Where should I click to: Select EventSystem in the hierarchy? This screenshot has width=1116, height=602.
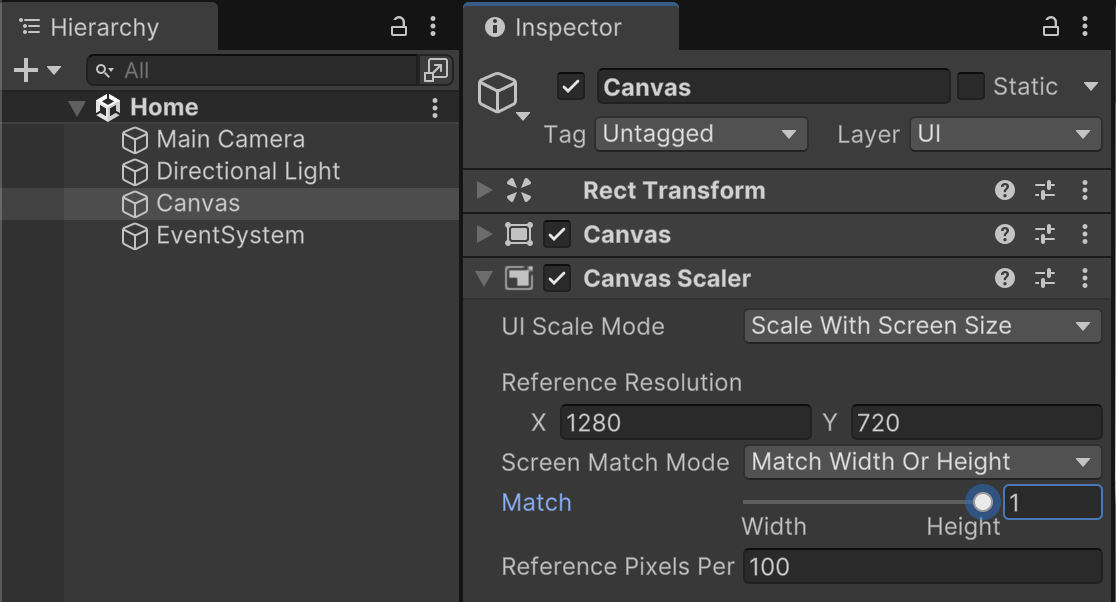230,236
